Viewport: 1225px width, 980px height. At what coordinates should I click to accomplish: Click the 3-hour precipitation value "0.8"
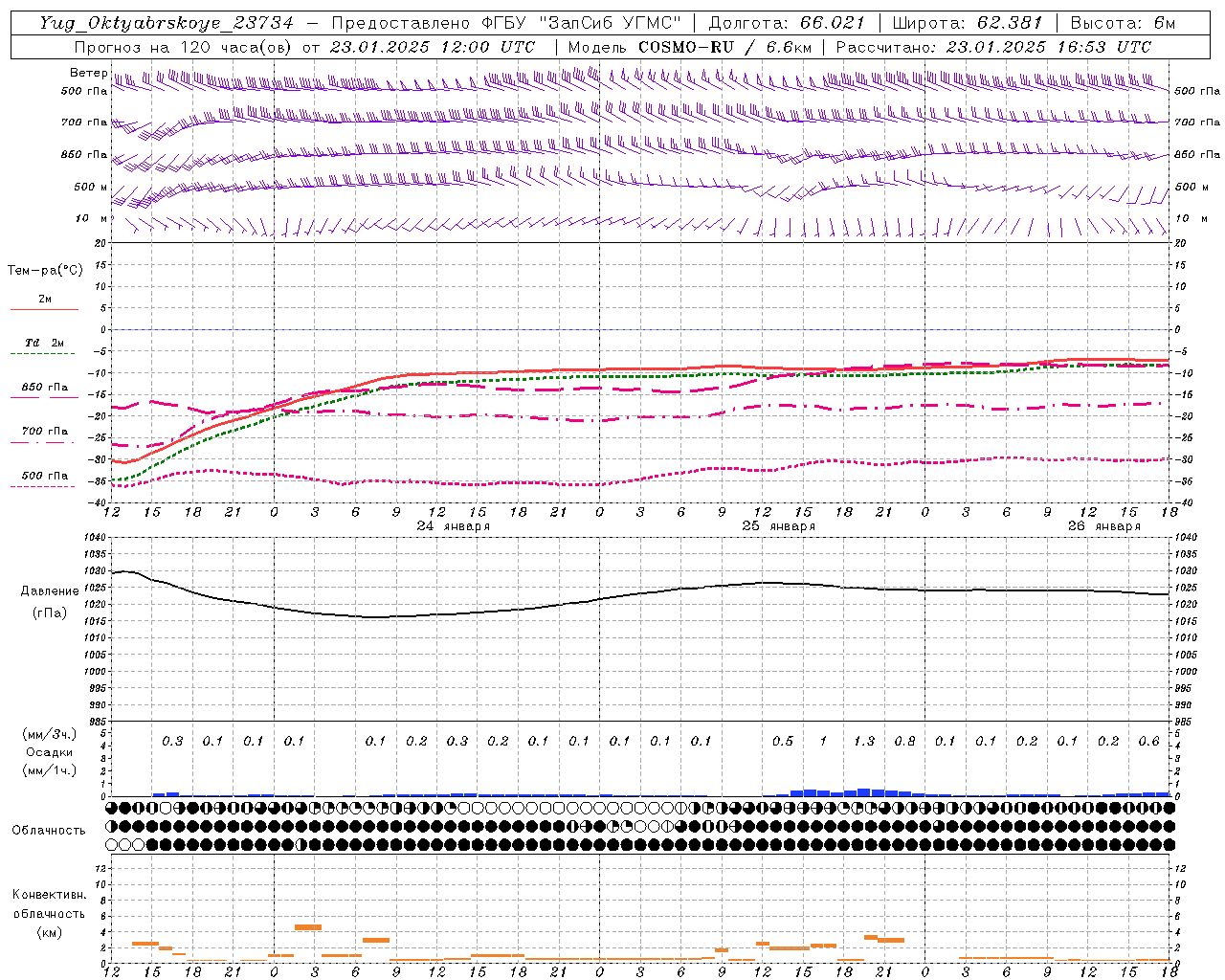[904, 741]
